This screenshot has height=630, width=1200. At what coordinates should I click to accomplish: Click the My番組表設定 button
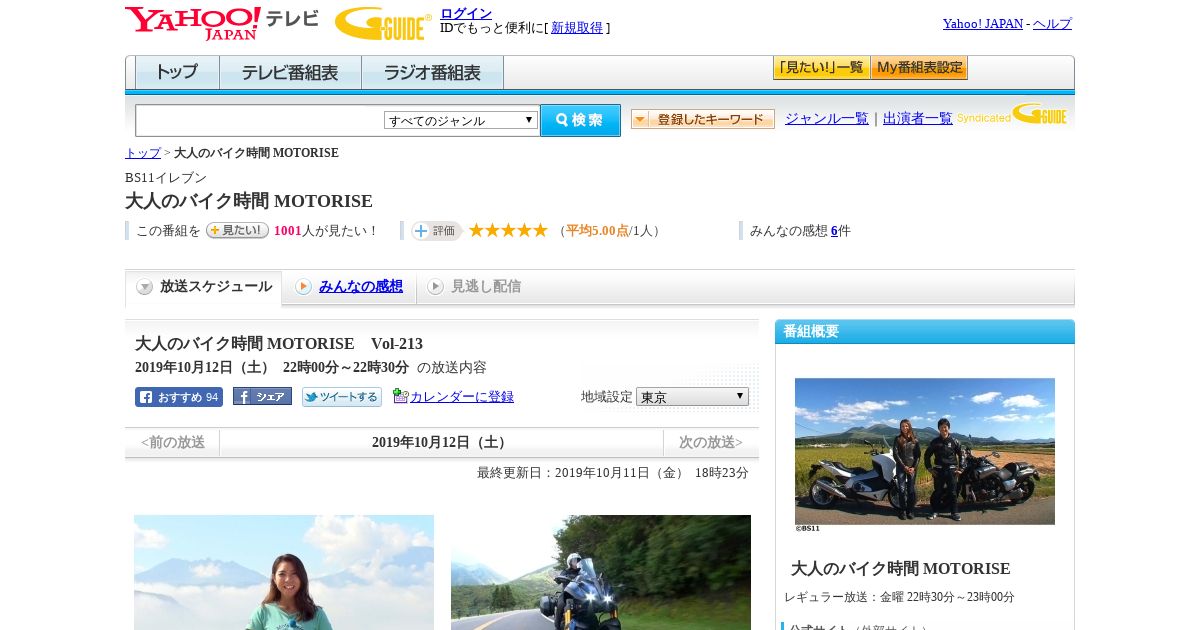919,68
